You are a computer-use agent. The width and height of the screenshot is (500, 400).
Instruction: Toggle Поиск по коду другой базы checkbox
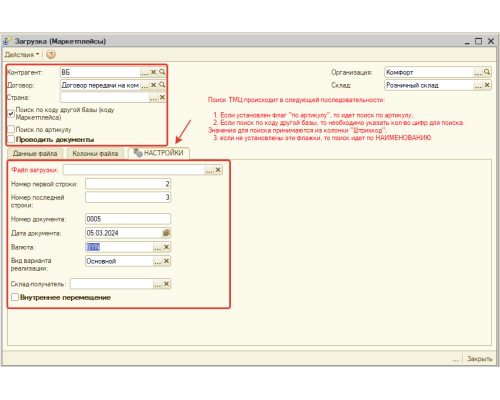(x=11, y=114)
